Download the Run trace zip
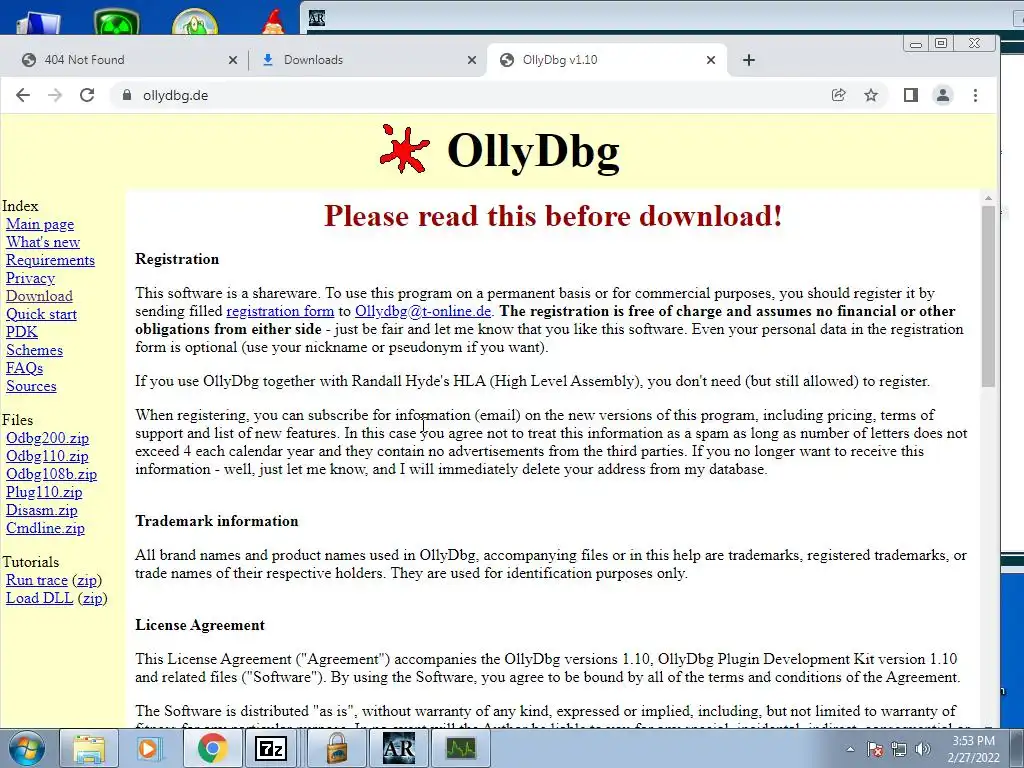1024x768 pixels. pyautogui.click(x=87, y=580)
